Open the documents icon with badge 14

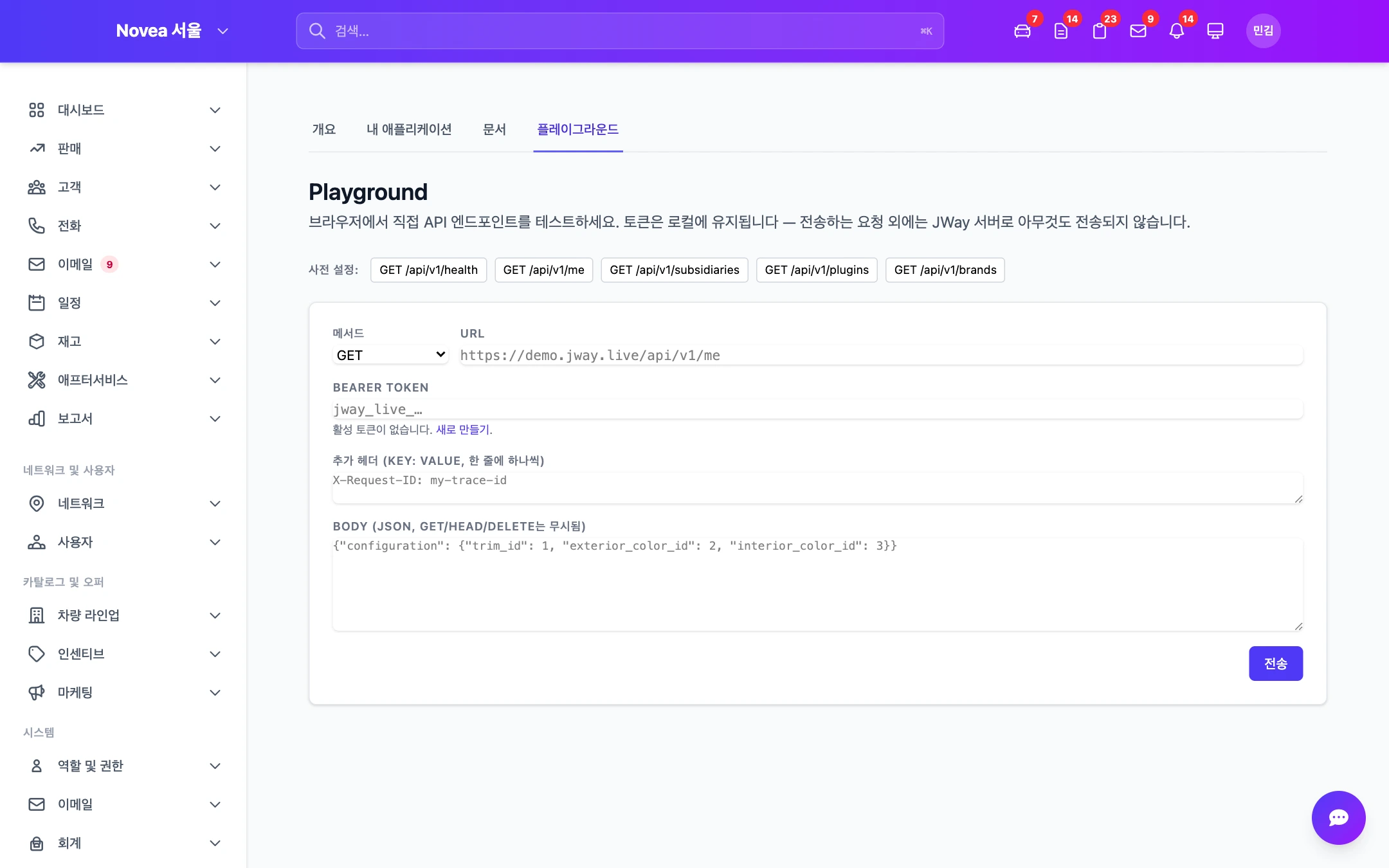point(1061,31)
